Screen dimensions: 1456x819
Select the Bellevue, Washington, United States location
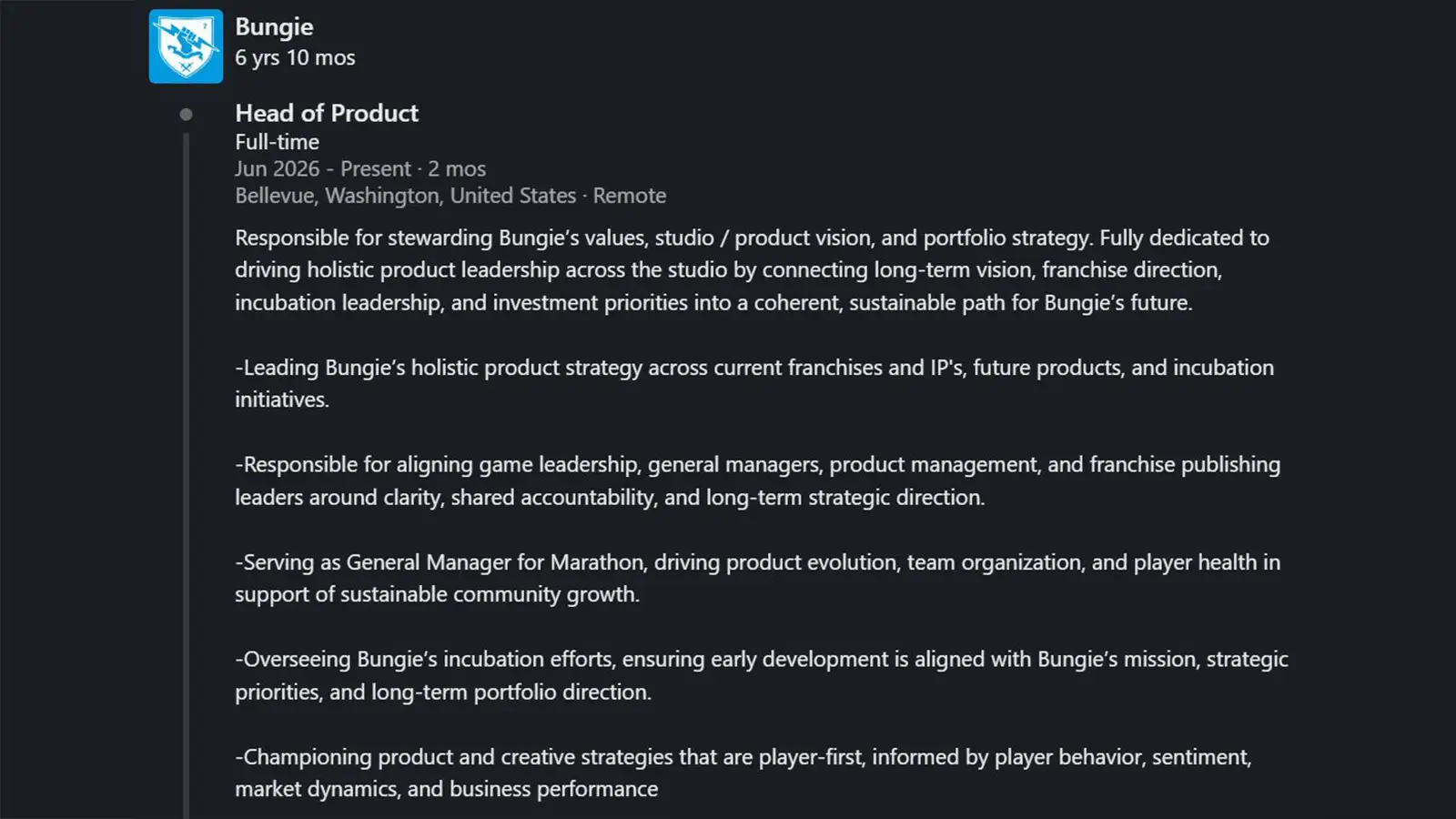406,196
